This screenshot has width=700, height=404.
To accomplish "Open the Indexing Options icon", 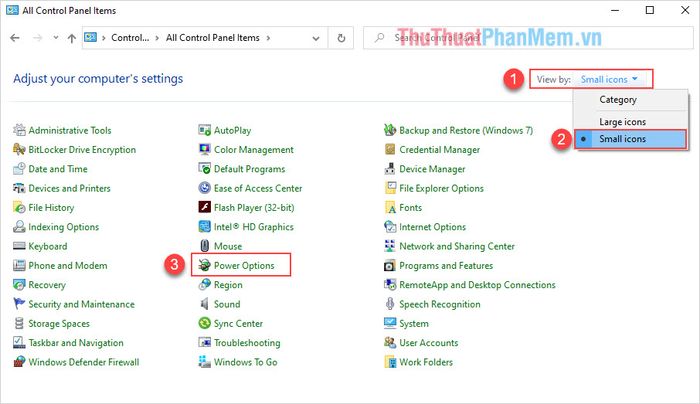I will click(19, 226).
